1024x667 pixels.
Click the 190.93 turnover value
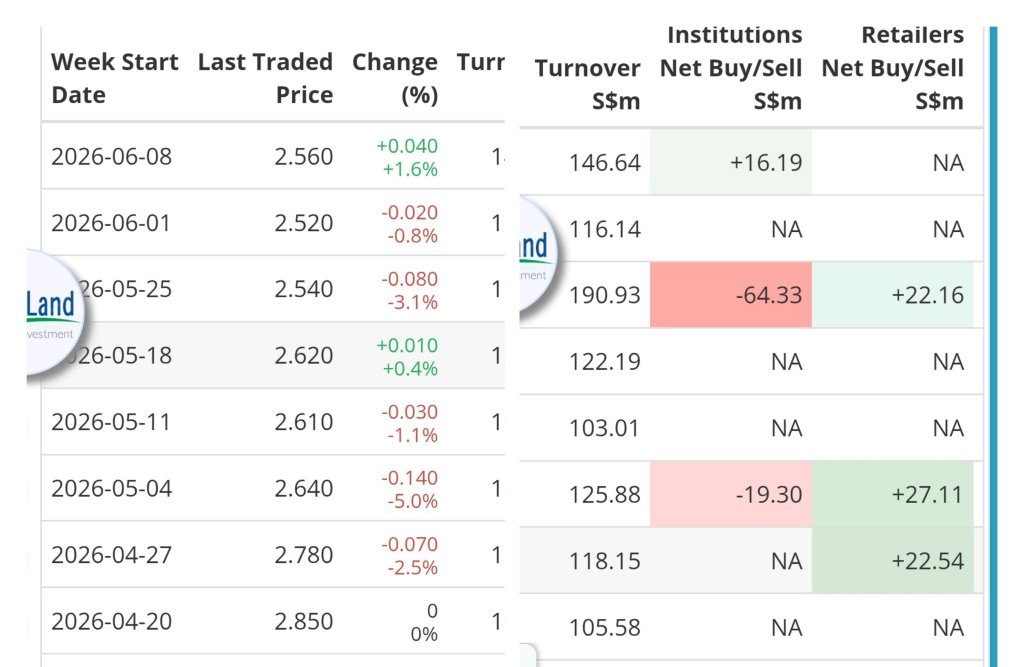(605, 295)
